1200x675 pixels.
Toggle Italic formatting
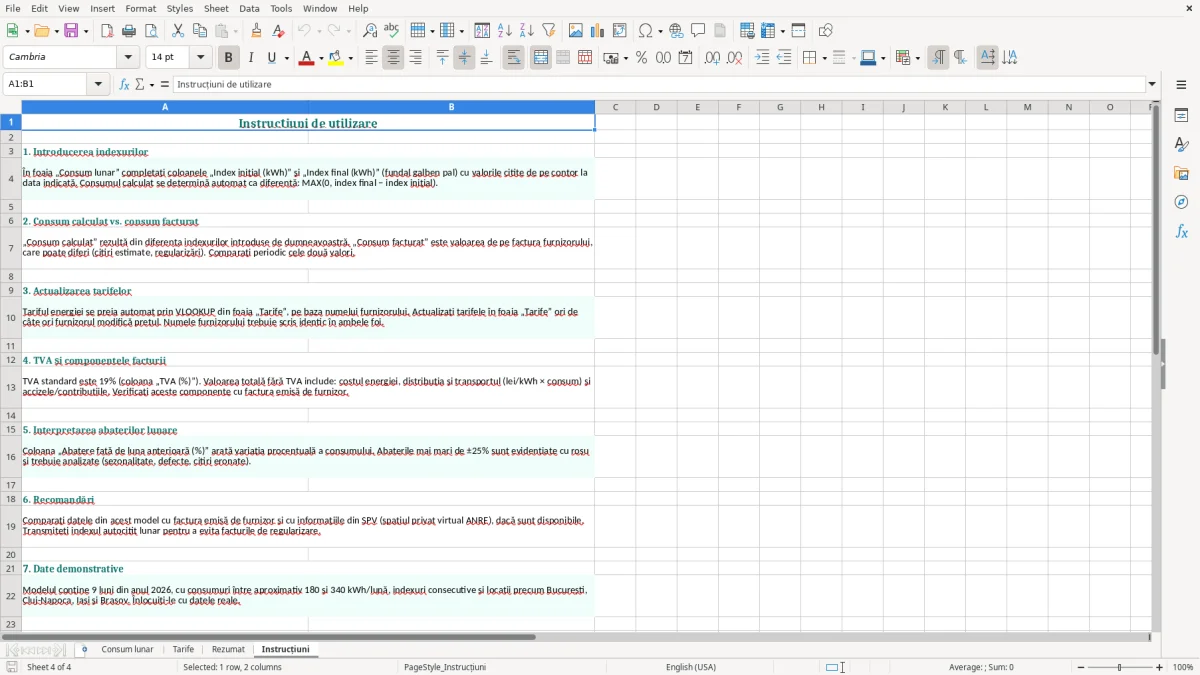[x=250, y=58]
